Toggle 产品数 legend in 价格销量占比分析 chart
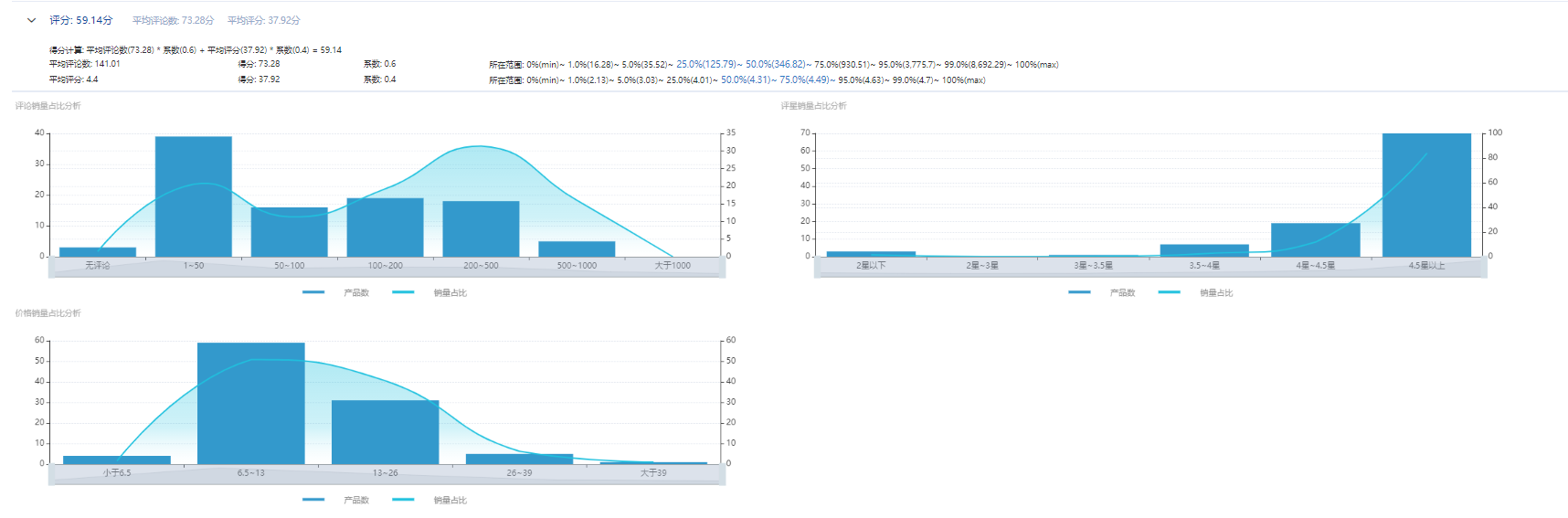Viewport: 1568px width, 518px height. 336,500
